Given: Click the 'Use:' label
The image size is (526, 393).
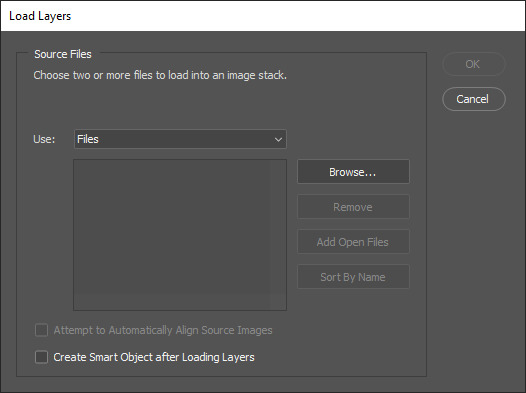Looking at the screenshot, I should point(44,139).
